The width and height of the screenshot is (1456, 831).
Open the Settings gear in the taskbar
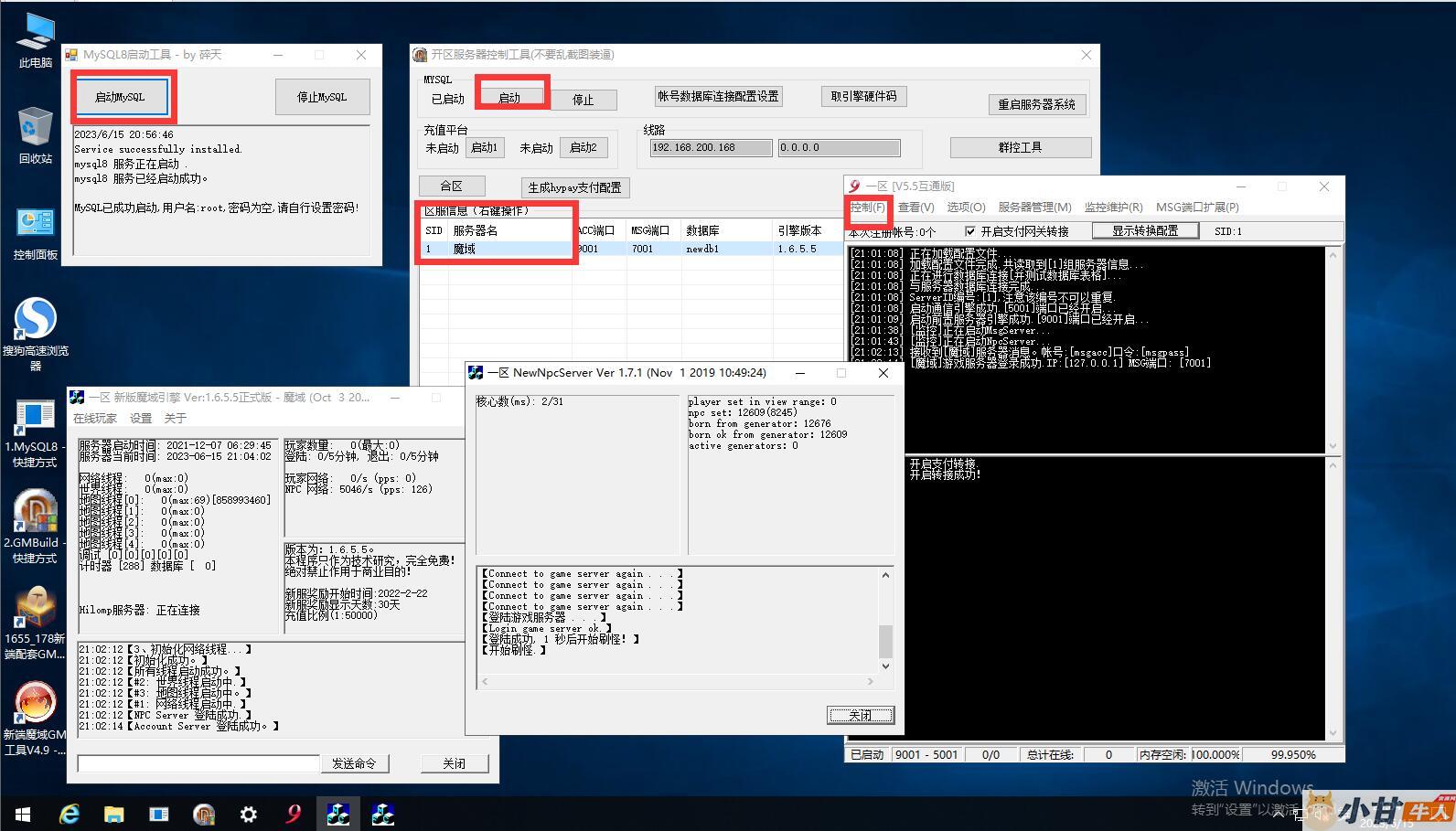click(248, 814)
